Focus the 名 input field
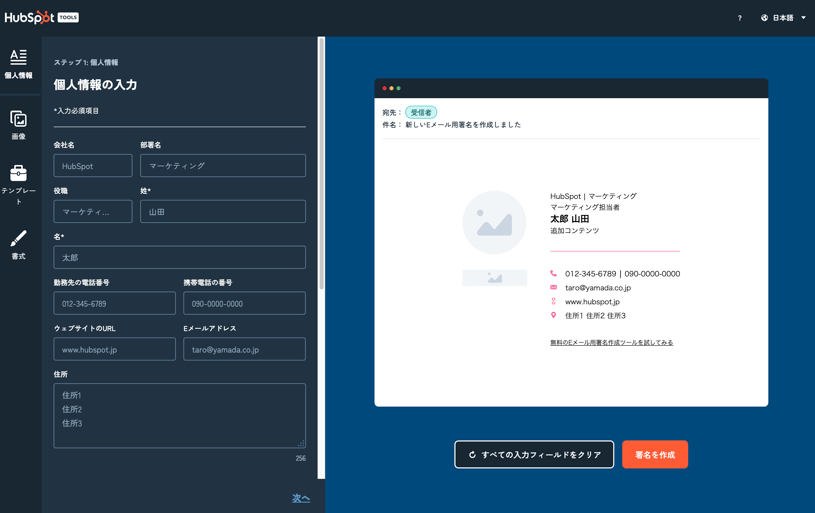 point(179,257)
